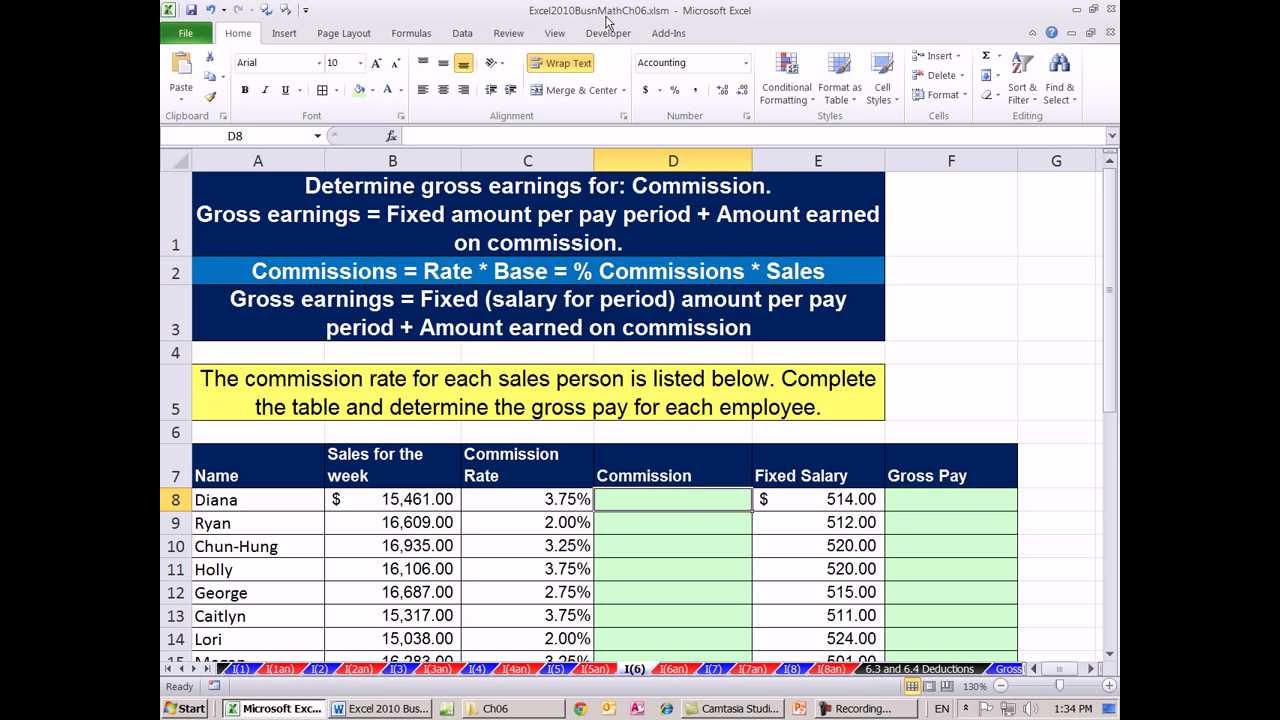
Task: Expand the Name Box dropdown
Action: [317, 136]
